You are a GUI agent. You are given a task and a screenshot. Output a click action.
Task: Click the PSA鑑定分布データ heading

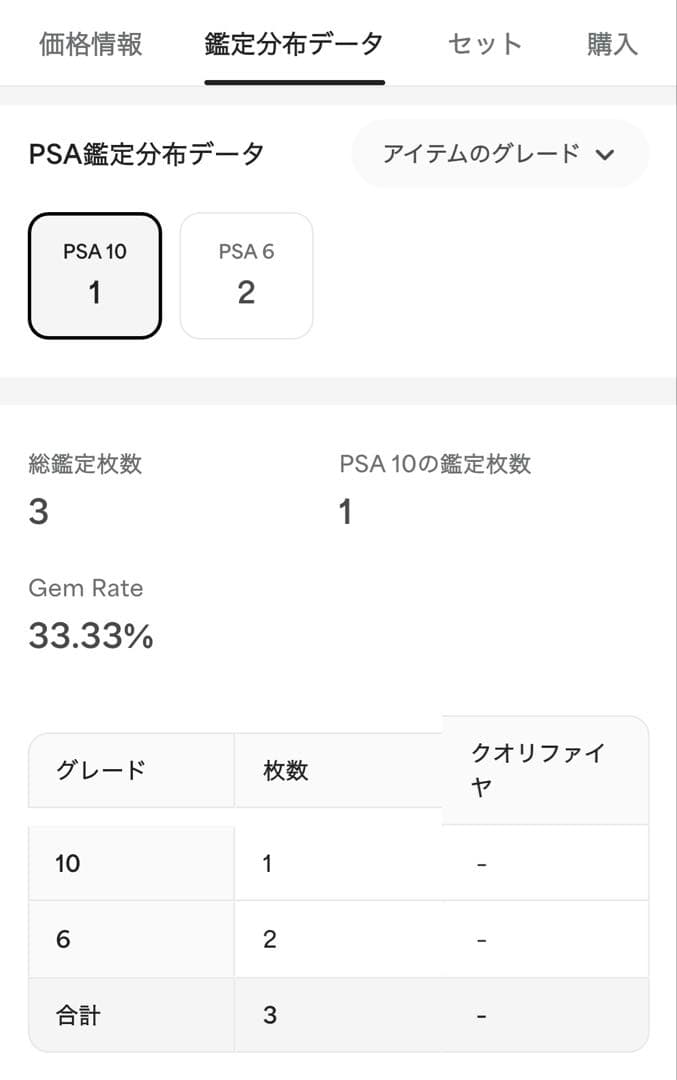[147, 154]
